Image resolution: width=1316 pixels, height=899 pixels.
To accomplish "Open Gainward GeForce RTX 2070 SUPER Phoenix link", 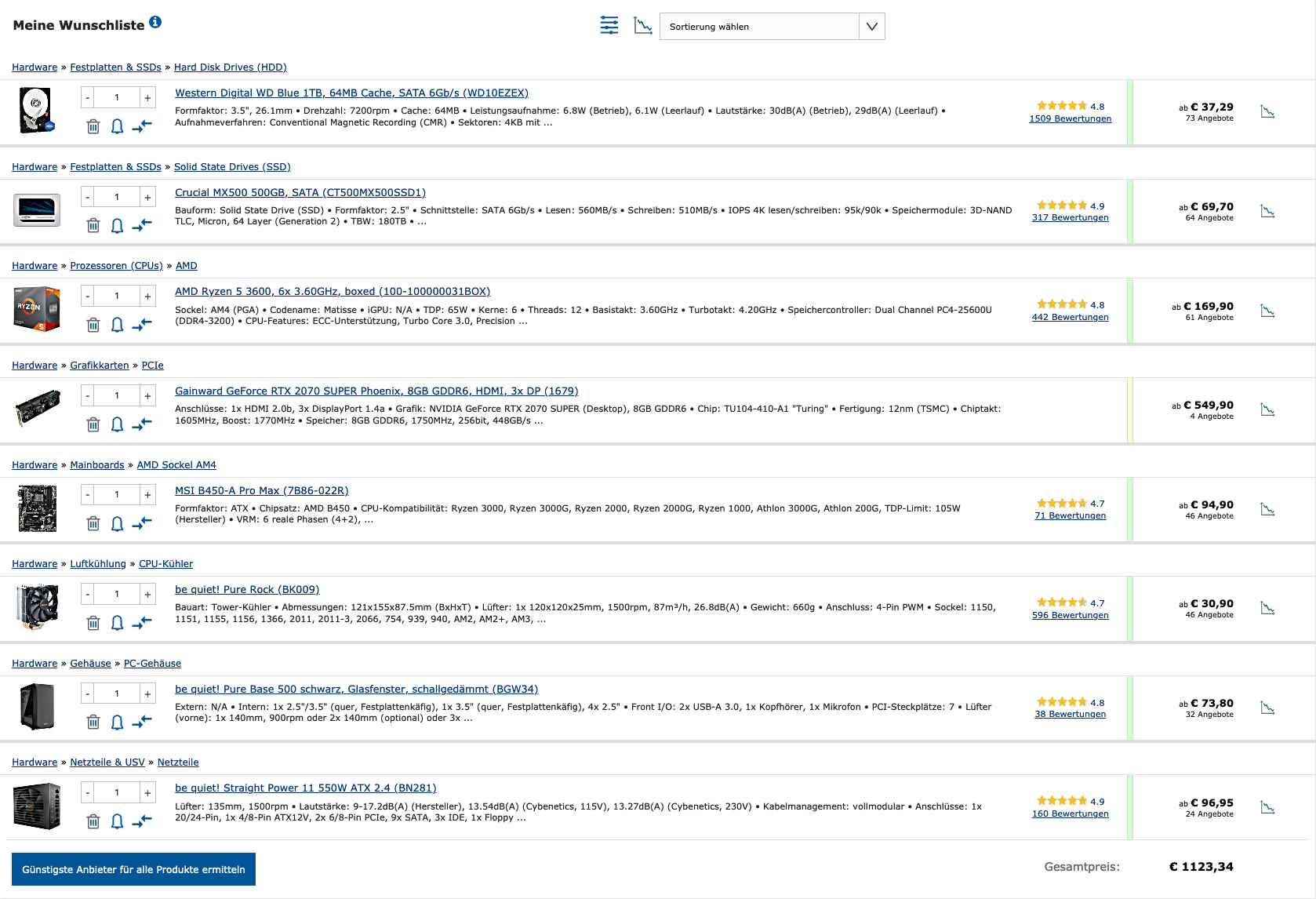I will tap(376, 391).
